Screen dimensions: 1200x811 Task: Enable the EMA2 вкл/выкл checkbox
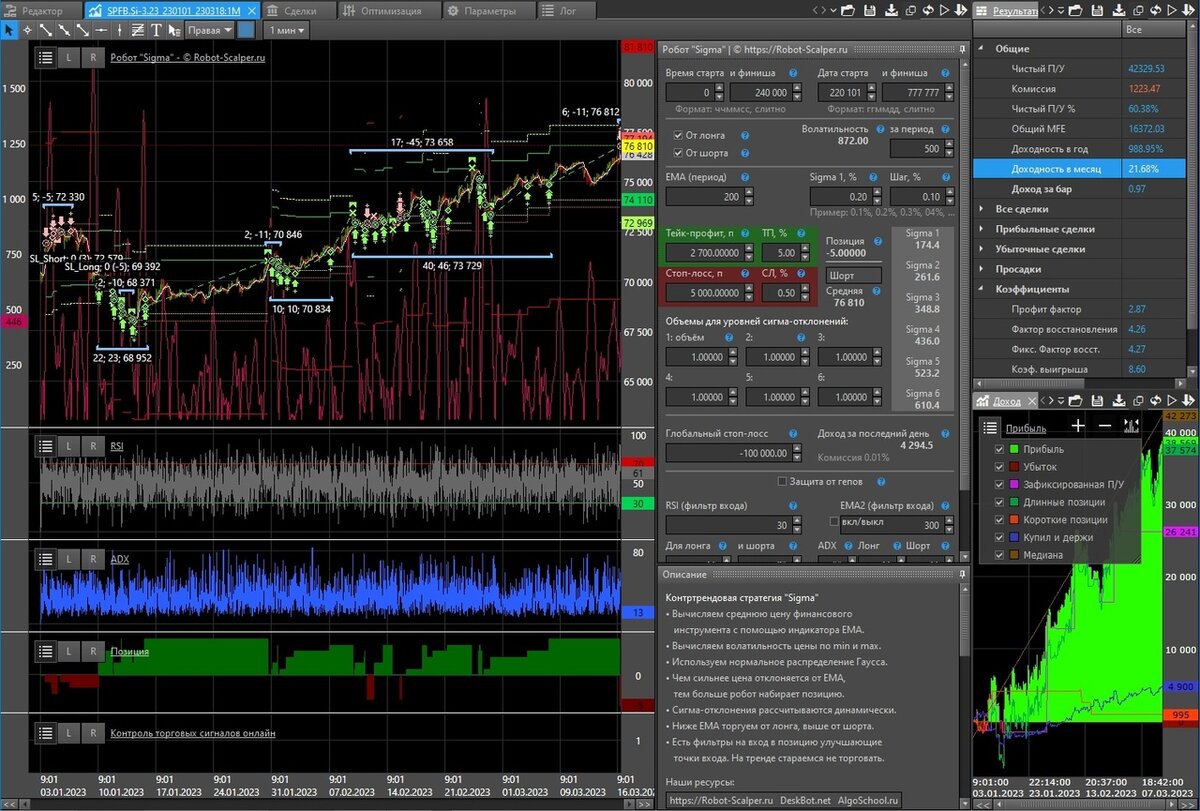835,521
